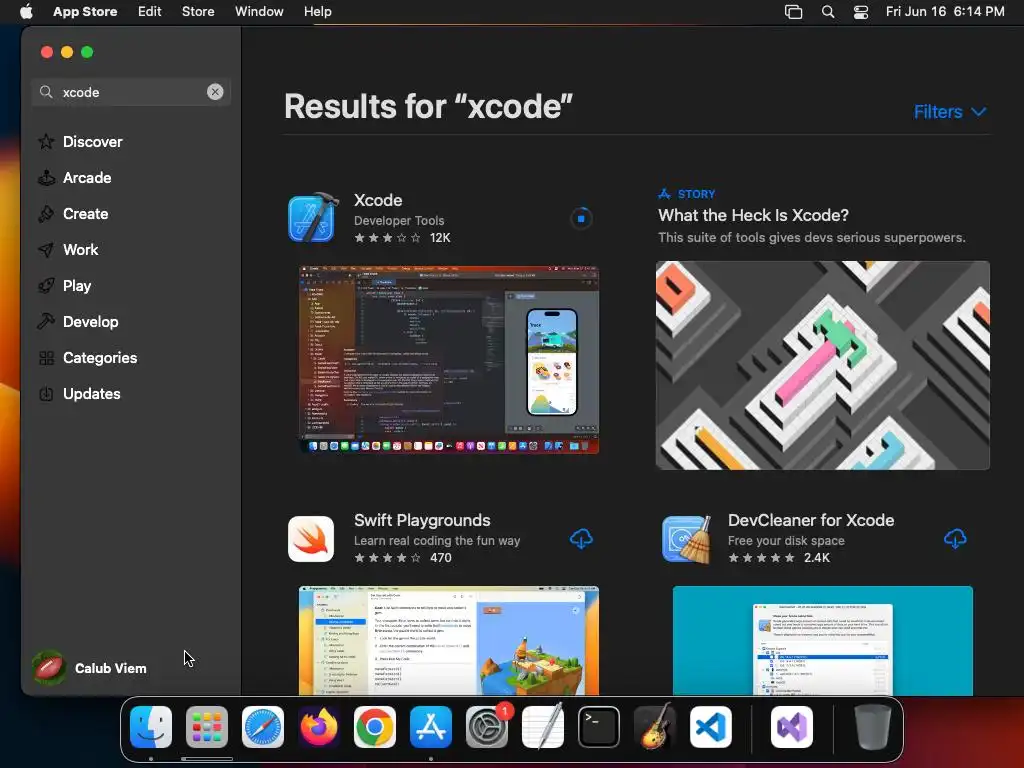This screenshot has width=1024, height=768.
Task: Open the Swift Playgrounds title link
Action: point(422,520)
